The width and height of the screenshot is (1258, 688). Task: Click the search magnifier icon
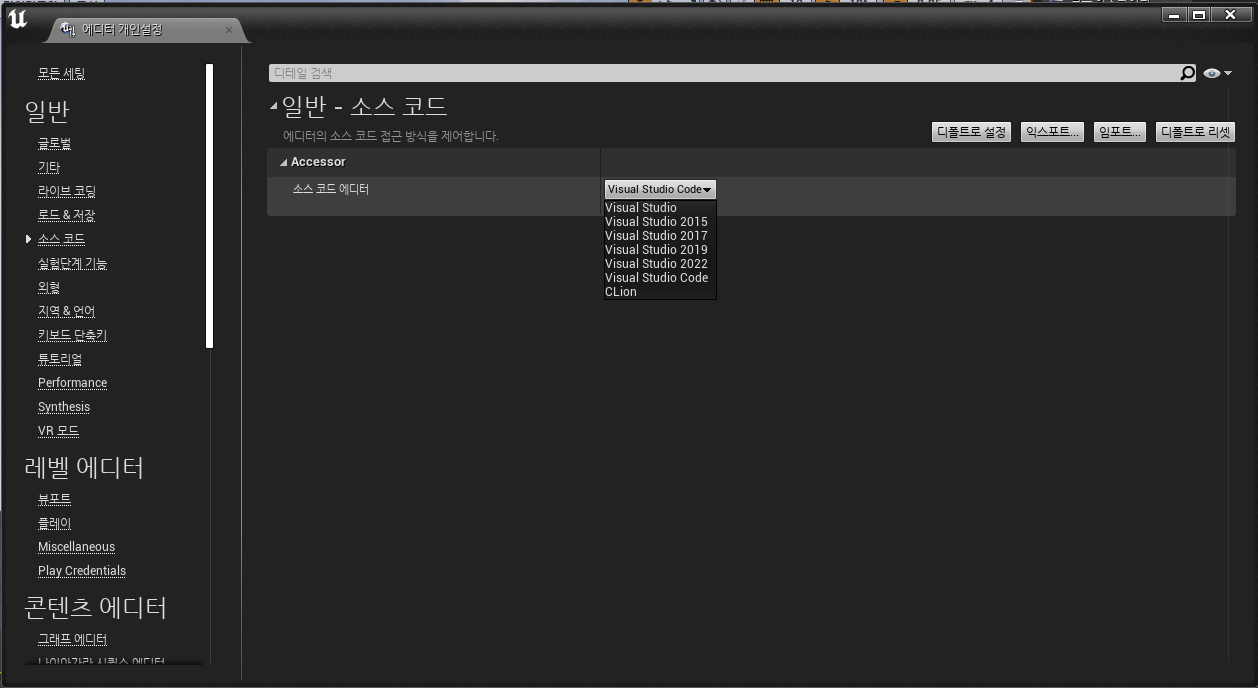click(x=1187, y=73)
